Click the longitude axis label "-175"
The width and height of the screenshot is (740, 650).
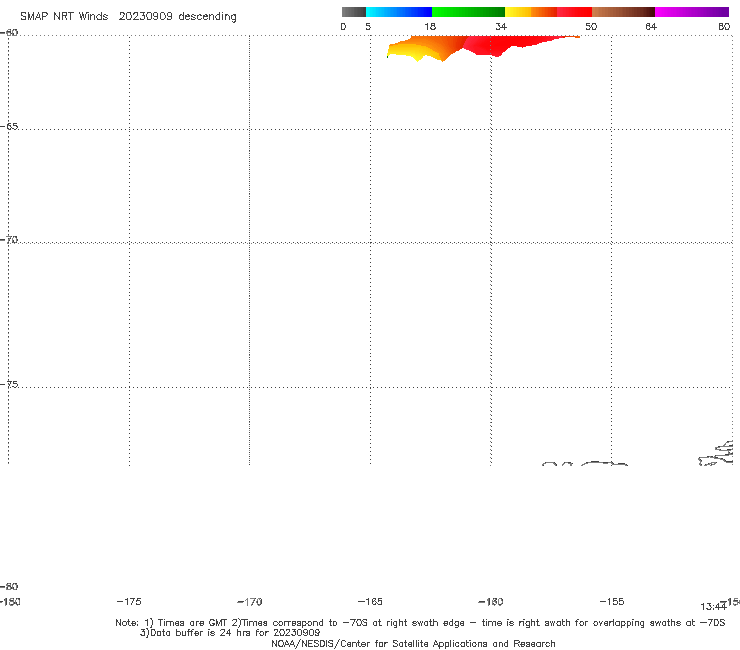tap(129, 601)
